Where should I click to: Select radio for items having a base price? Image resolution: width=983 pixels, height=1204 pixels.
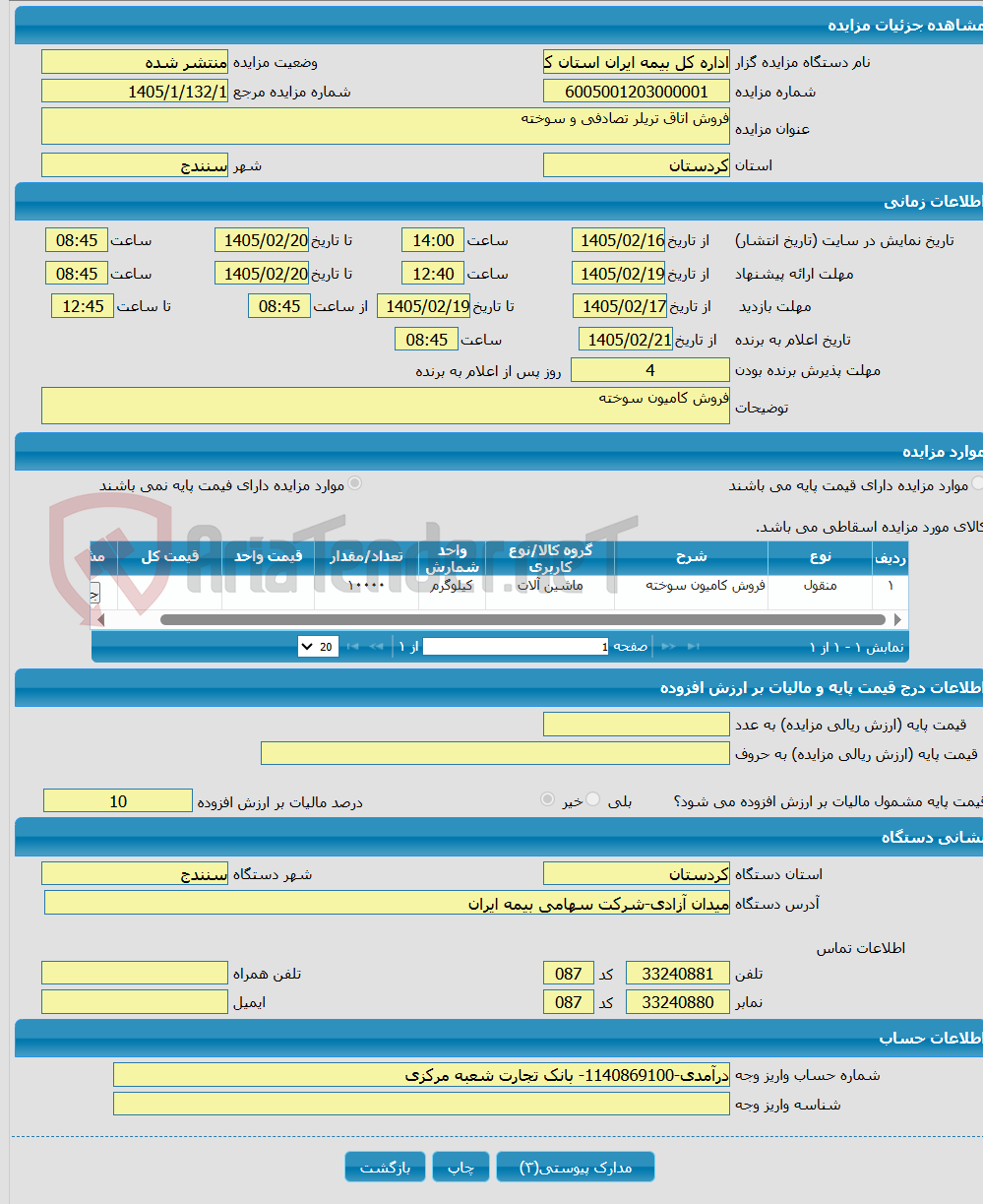click(x=976, y=483)
